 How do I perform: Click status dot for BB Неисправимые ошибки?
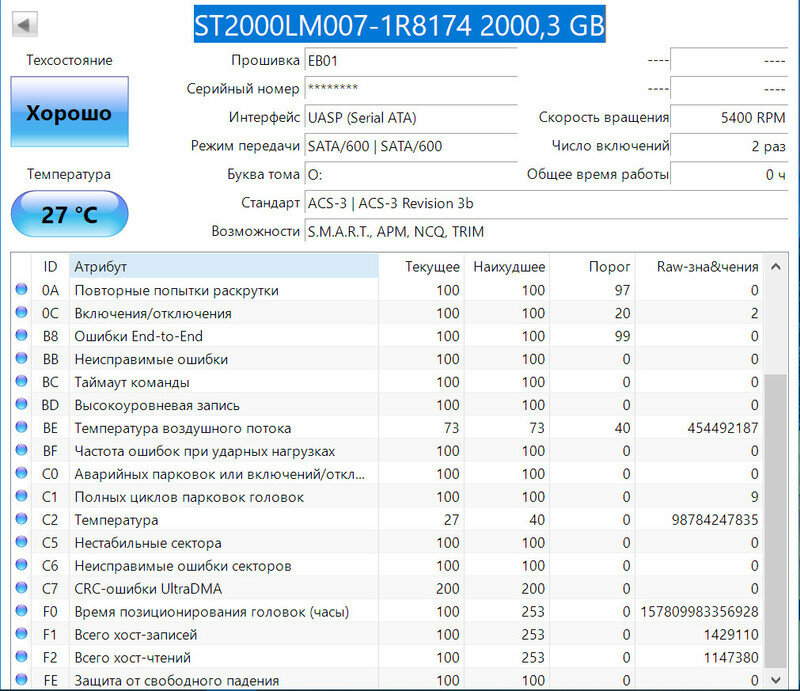pos(21,358)
